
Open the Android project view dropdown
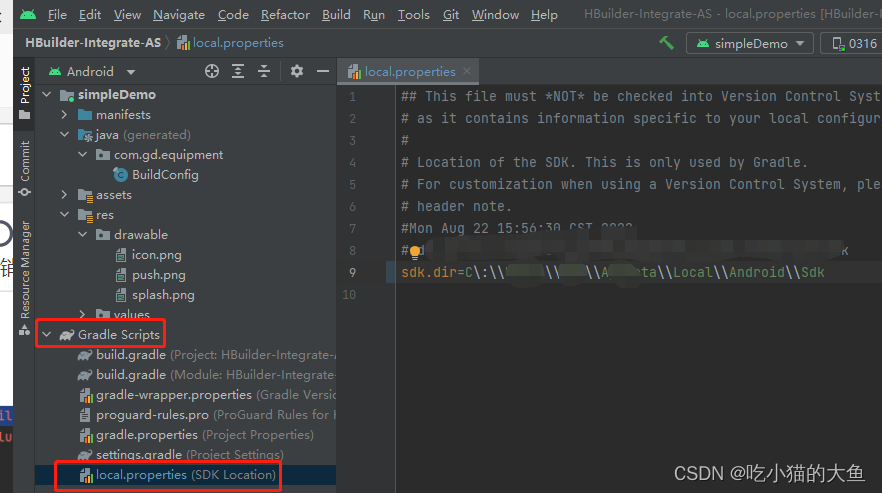(92, 71)
